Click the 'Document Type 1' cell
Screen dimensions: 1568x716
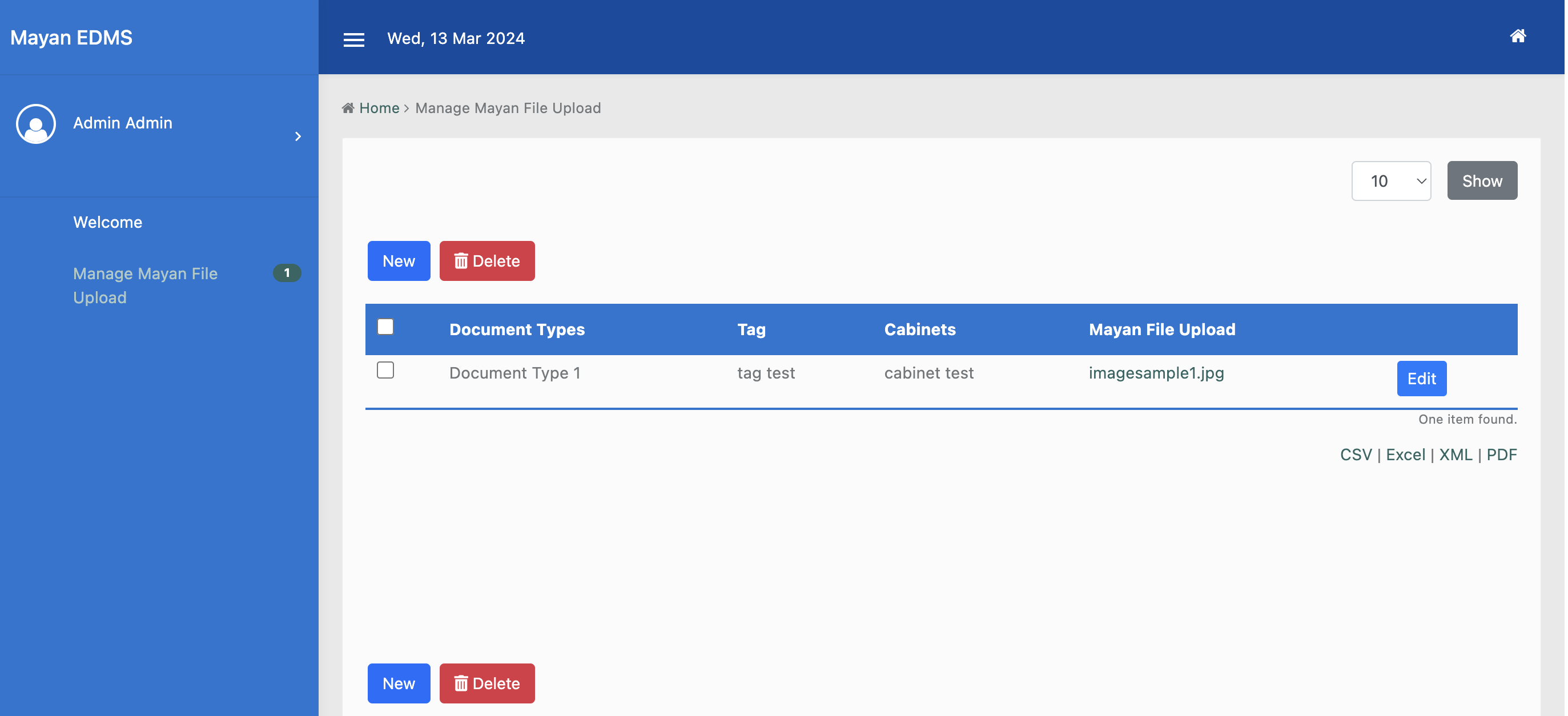(515, 373)
